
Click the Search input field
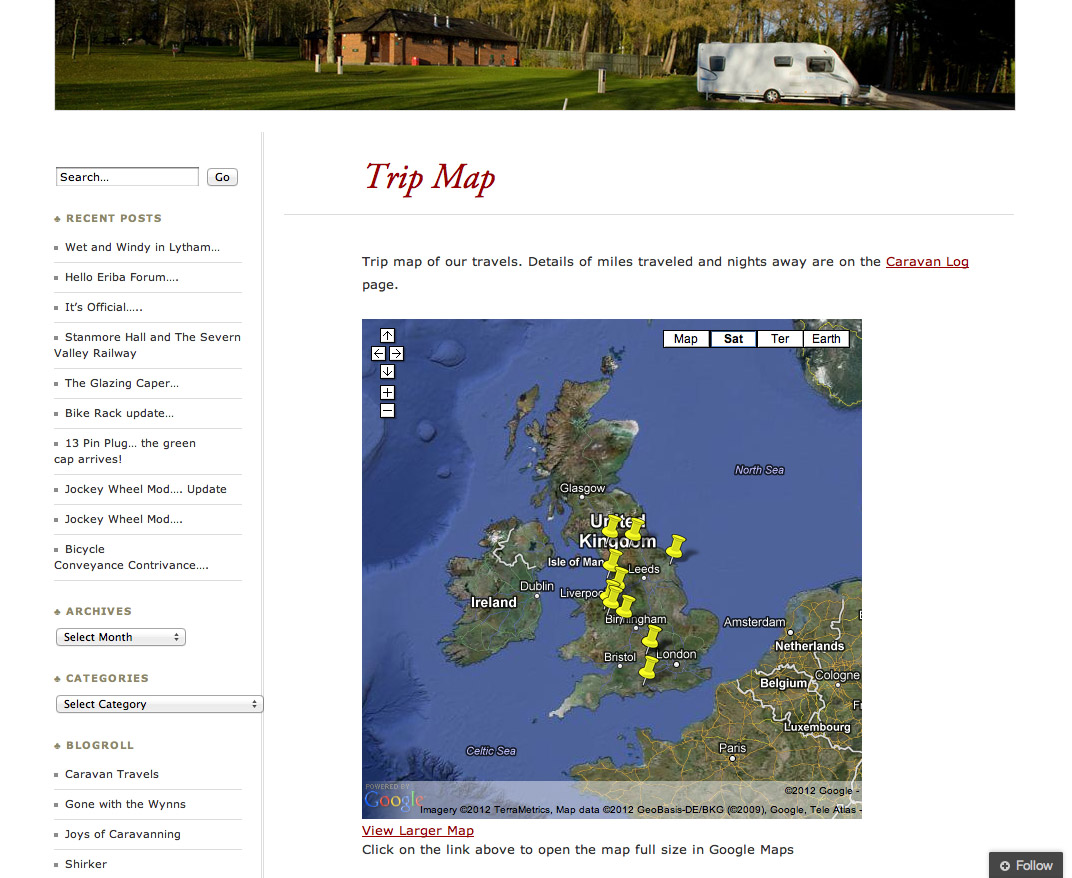[x=127, y=177]
